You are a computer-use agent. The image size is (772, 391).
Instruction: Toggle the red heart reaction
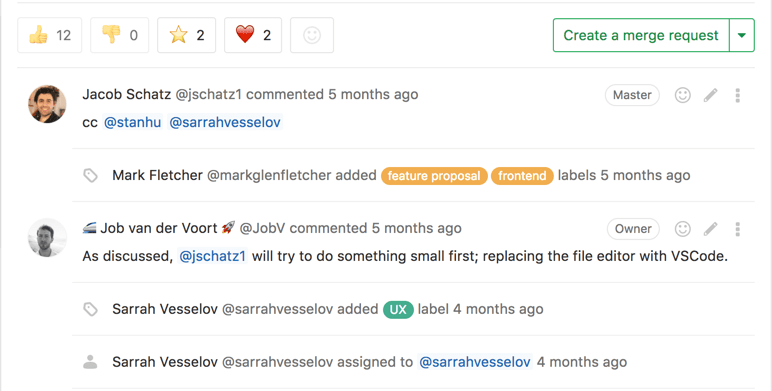click(x=253, y=35)
